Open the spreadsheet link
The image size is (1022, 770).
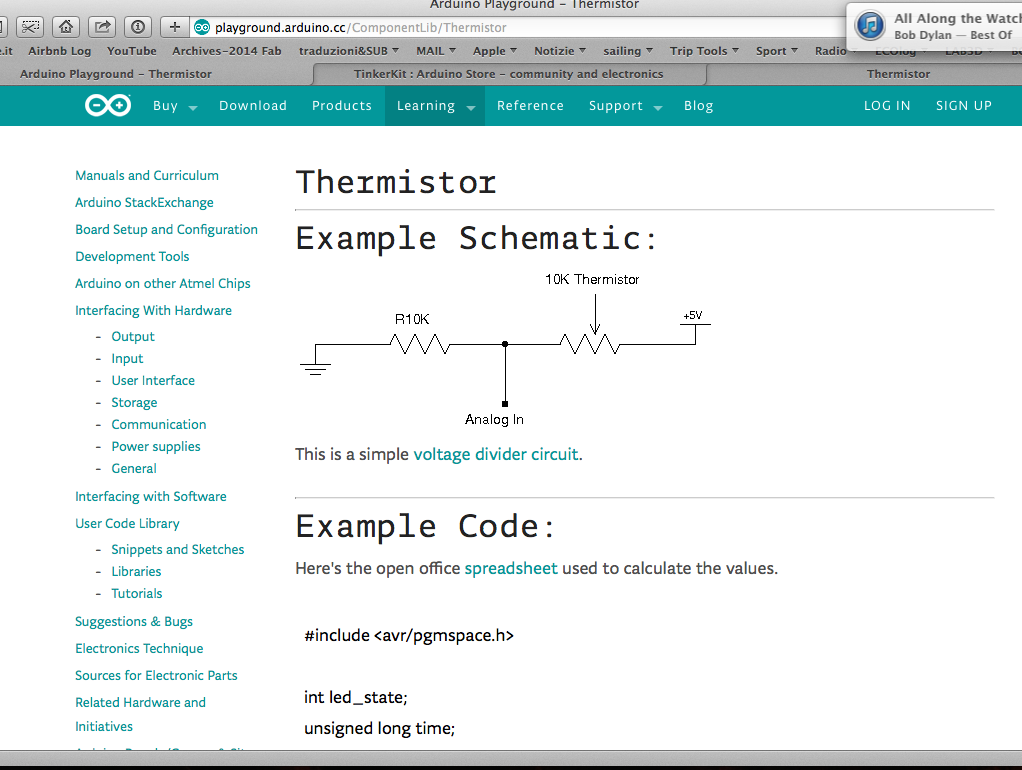pos(511,569)
